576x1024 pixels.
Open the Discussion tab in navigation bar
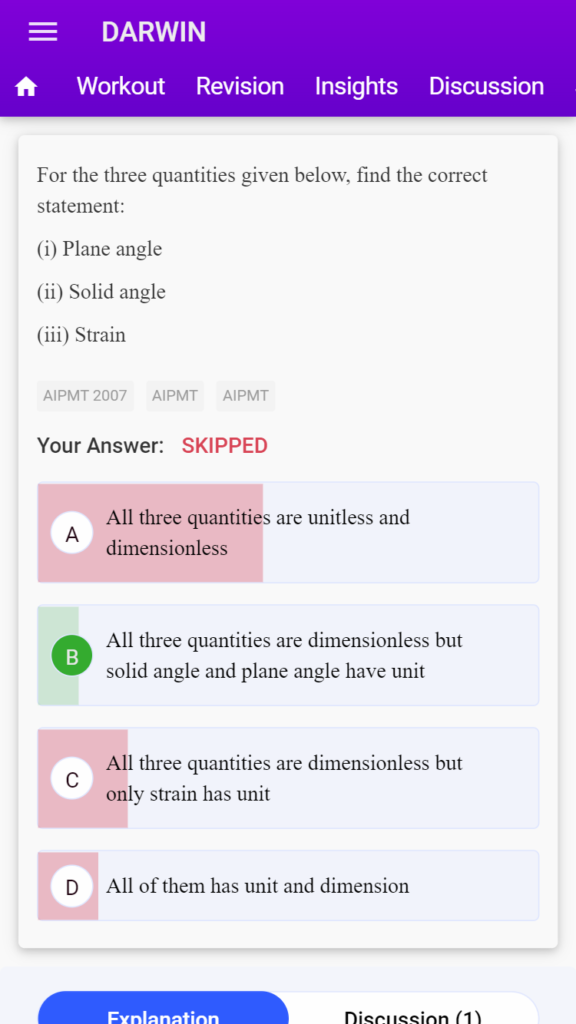click(x=486, y=86)
